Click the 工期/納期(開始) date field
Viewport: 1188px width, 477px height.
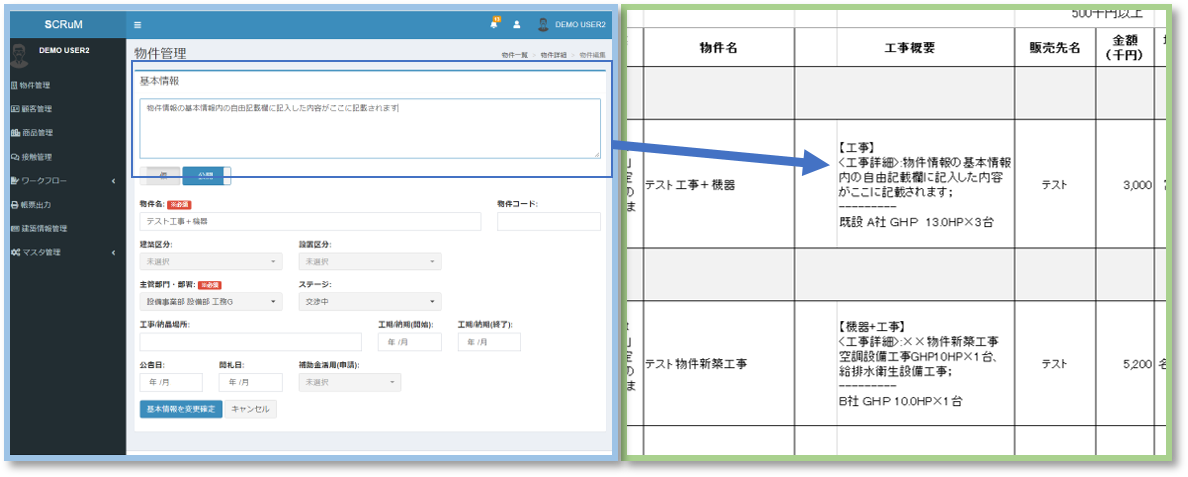pyautogui.click(x=410, y=341)
